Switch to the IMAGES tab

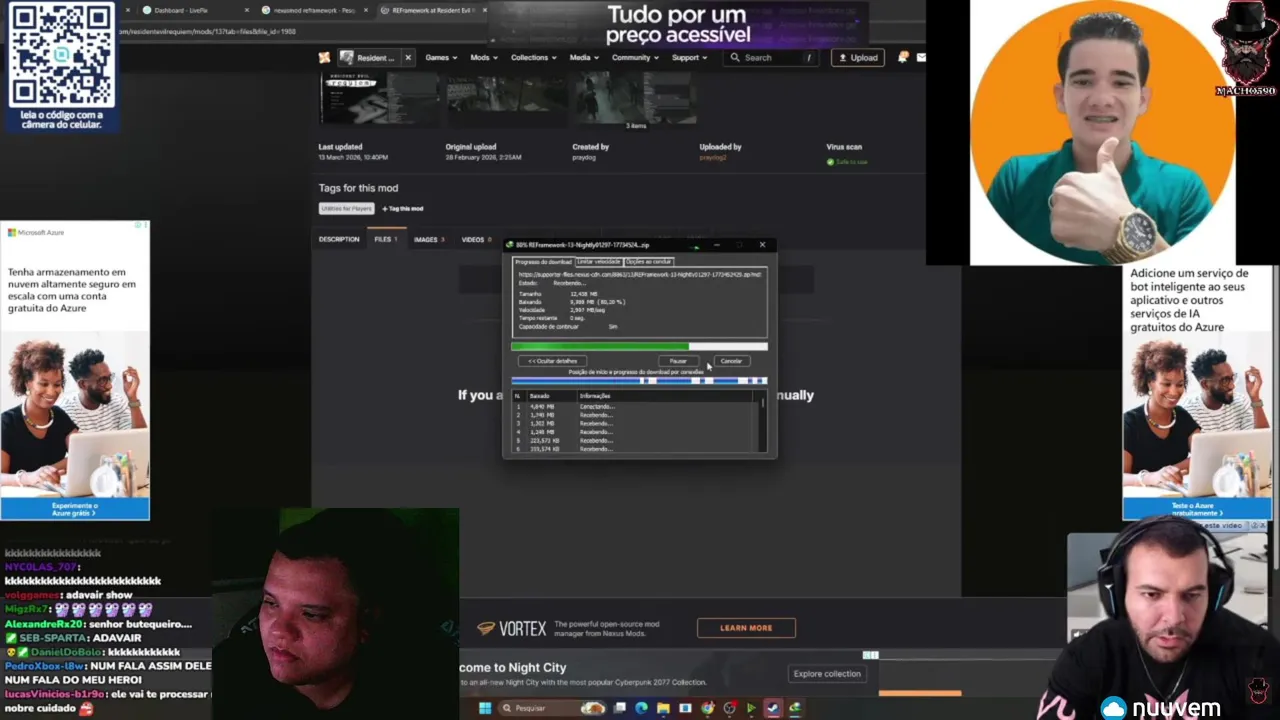[x=430, y=239]
